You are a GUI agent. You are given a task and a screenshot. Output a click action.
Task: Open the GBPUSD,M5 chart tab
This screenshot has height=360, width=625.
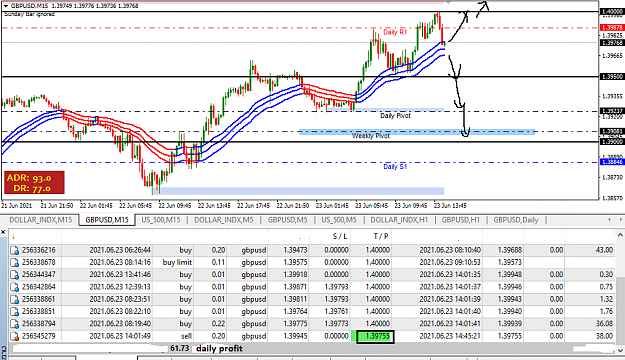tap(287, 220)
